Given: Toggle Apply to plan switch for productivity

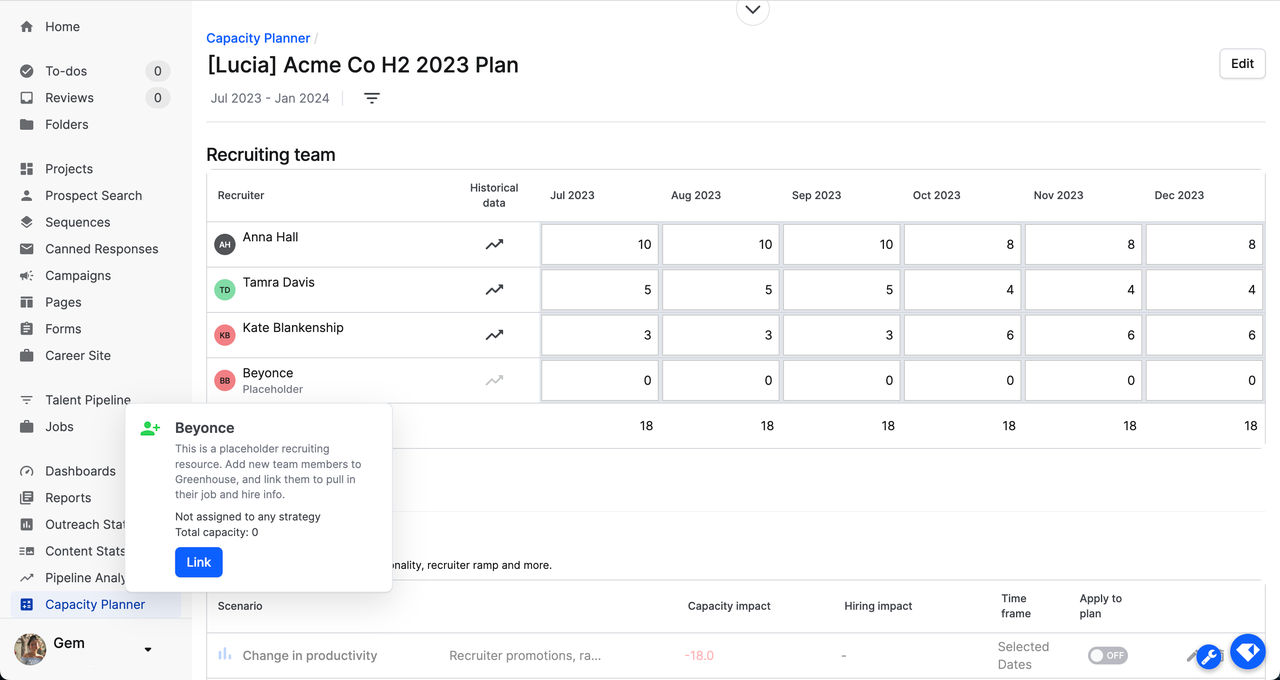Looking at the screenshot, I should (1108, 655).
